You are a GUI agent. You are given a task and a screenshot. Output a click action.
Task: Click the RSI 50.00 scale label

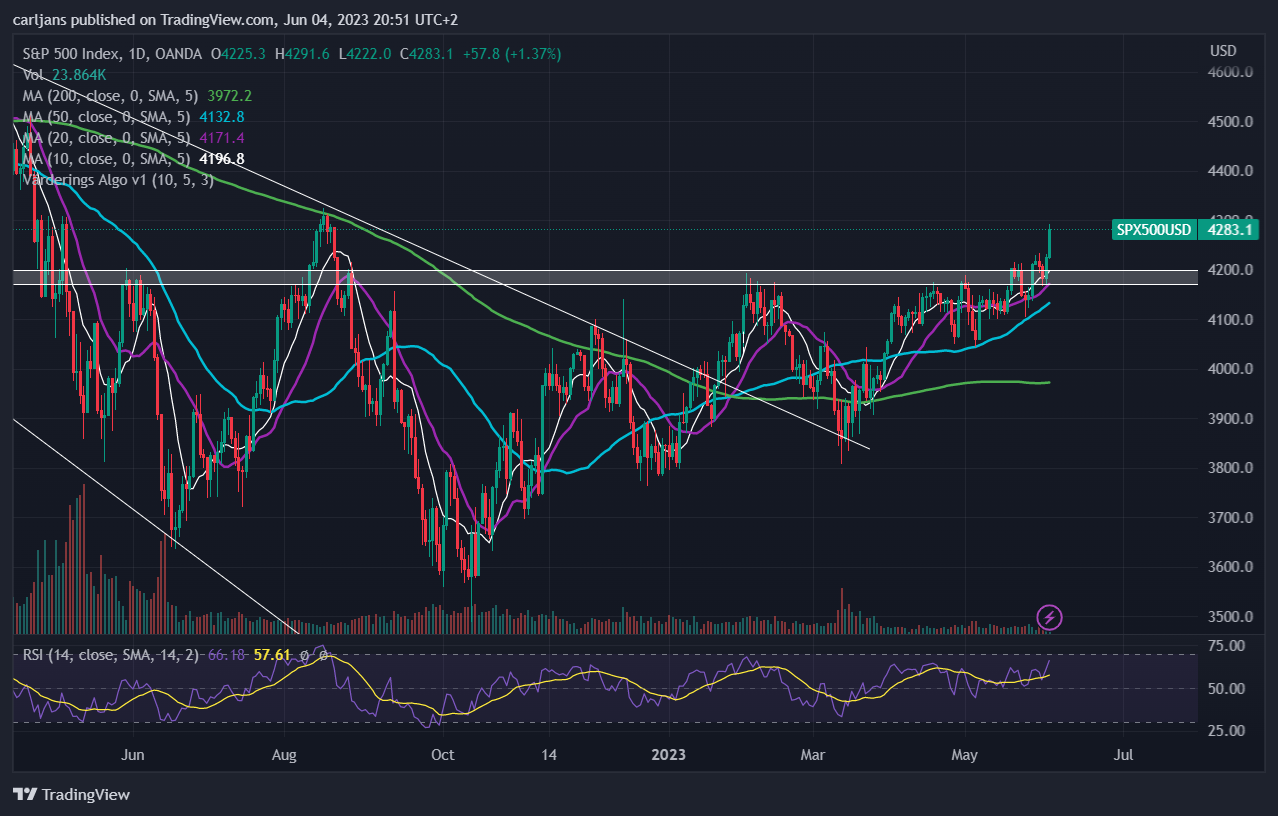(1227, 689)
